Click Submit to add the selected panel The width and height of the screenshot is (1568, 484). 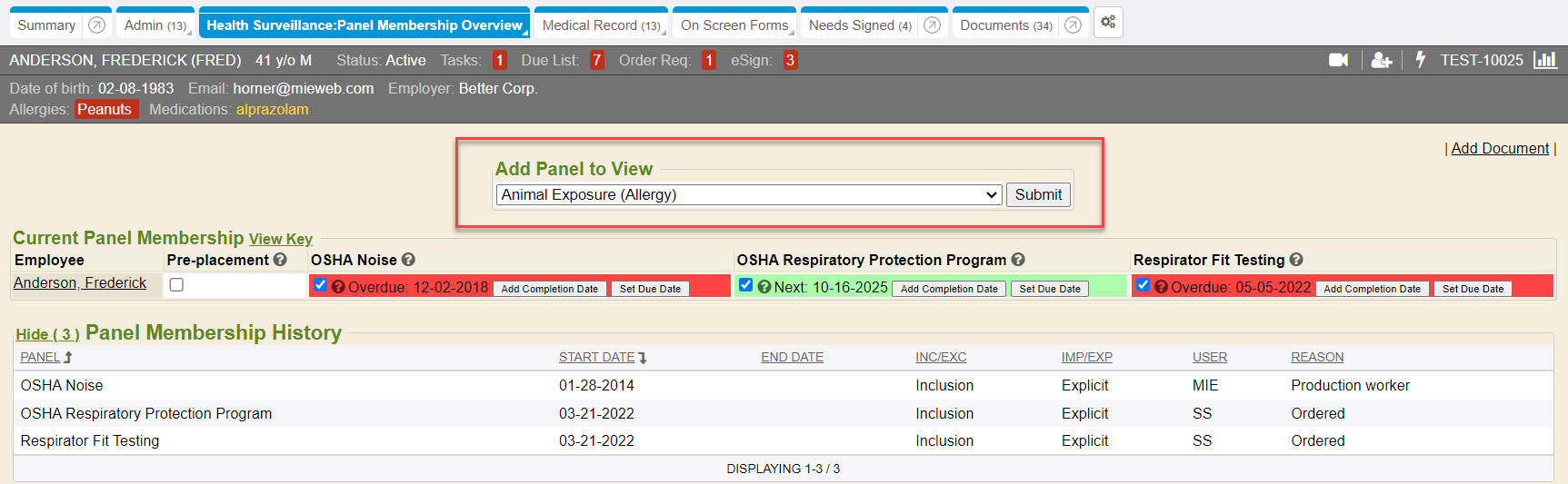pyautogui.click(x=1037, y=195)
